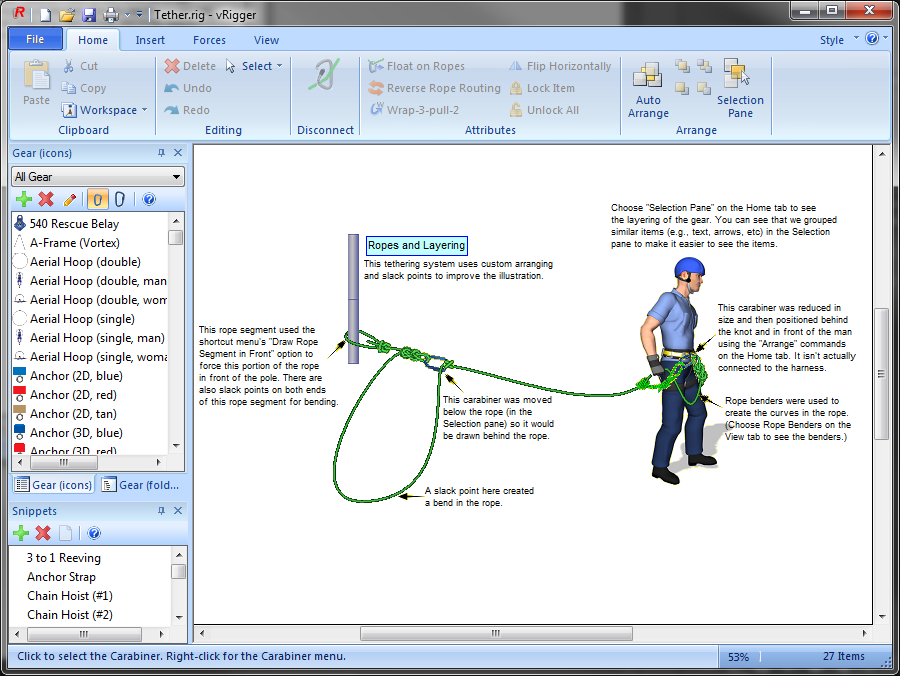Toggle the outline carabiner view button
This screenshot has width=900, height=676.
120,200
